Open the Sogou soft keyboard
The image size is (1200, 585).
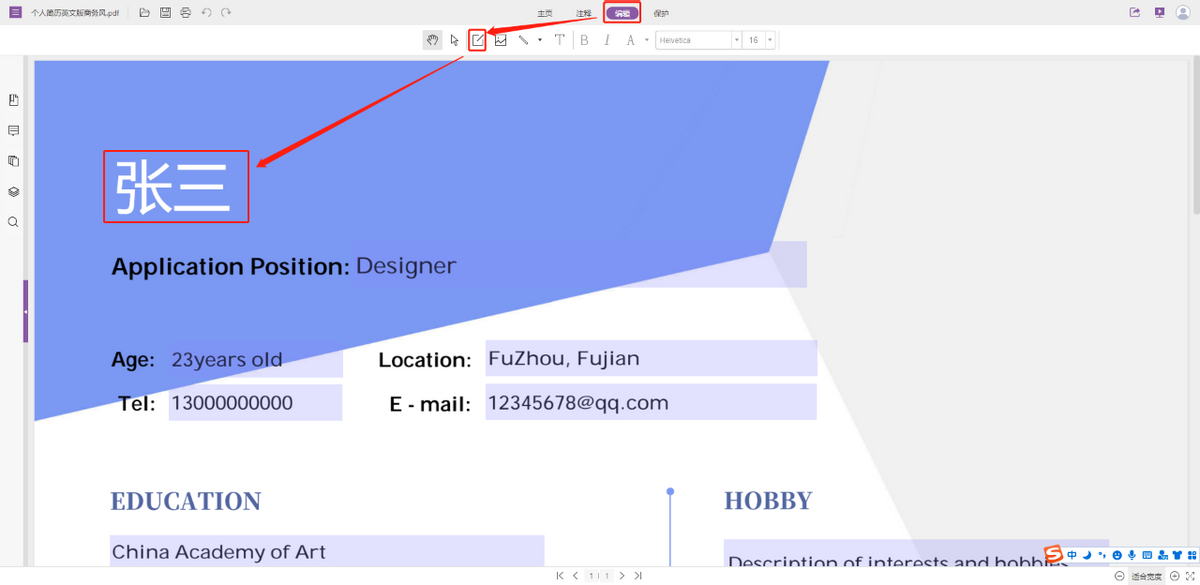coord(1147,555)
